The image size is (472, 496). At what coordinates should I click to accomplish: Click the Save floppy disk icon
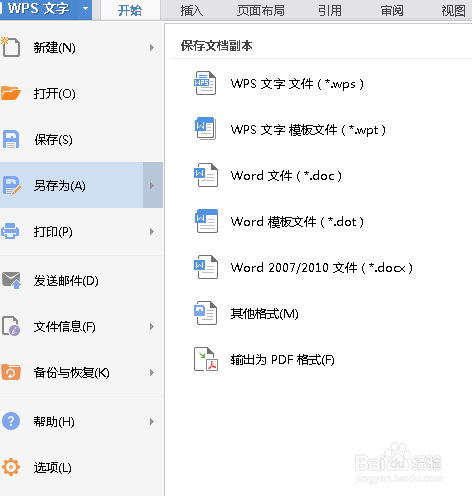(11, 139)
